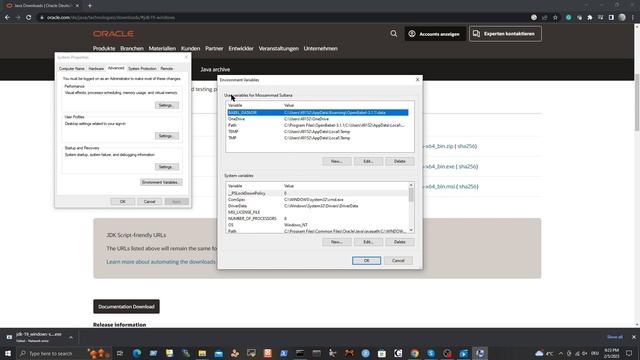
Task: Select the DriverData system variable row
Action: [x=318, y=206]
